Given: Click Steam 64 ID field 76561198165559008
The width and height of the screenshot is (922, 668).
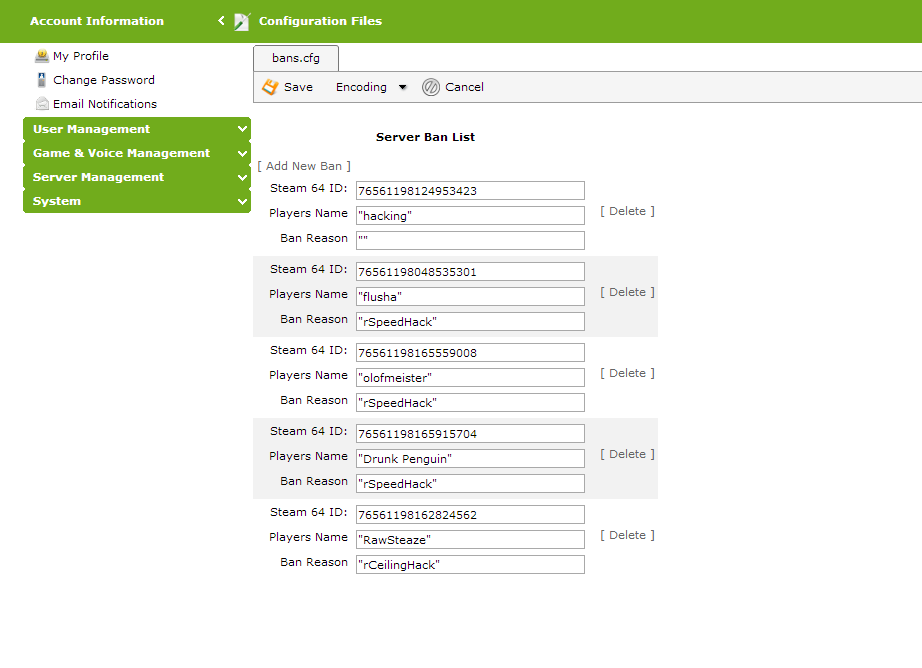Looking at the screenshot, I should pyautogui.click(x=470, y=353).
